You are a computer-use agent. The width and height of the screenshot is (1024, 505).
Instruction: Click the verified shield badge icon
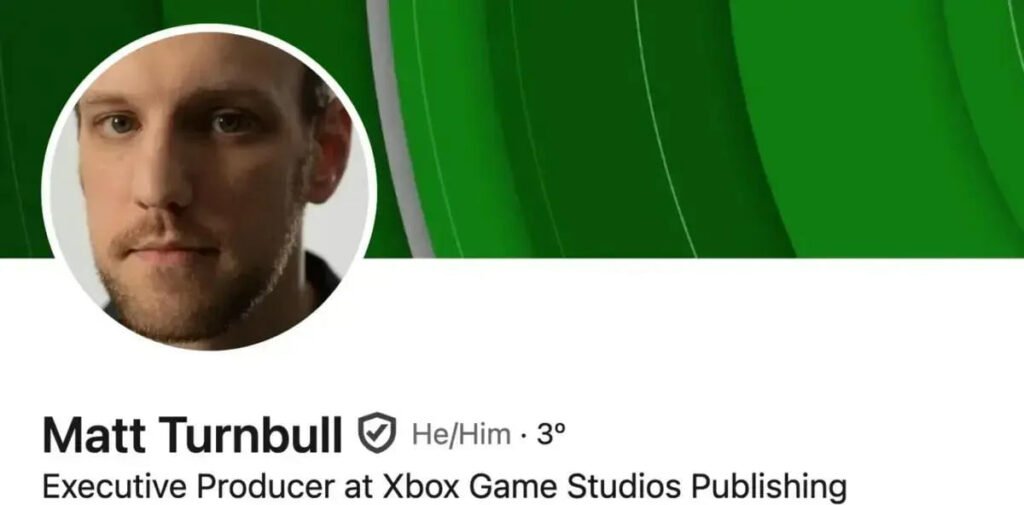tap(377, 432)
